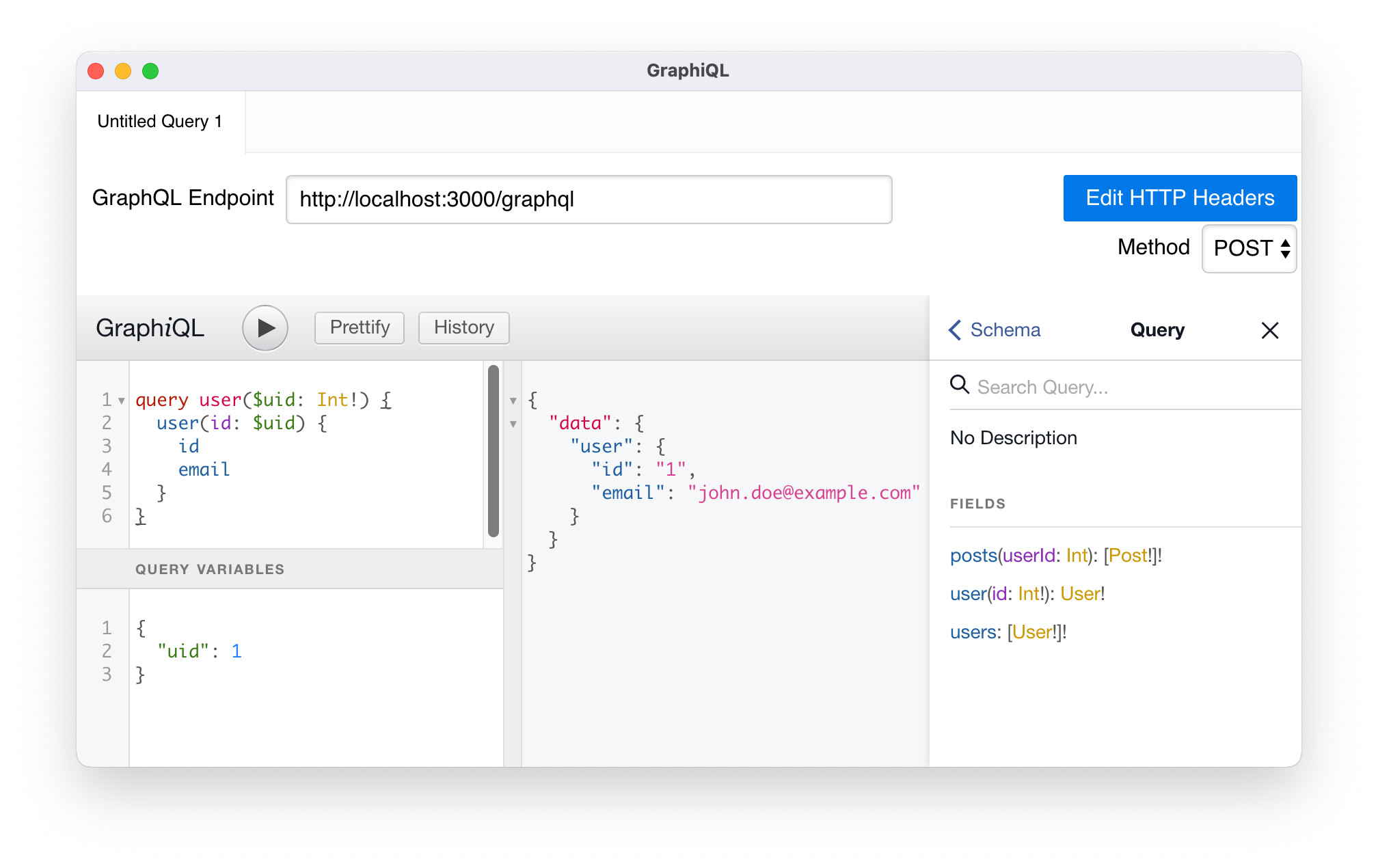Select the Untitled Query 1 tab
Screen dimensions: 1378x868
coord(160,122)
